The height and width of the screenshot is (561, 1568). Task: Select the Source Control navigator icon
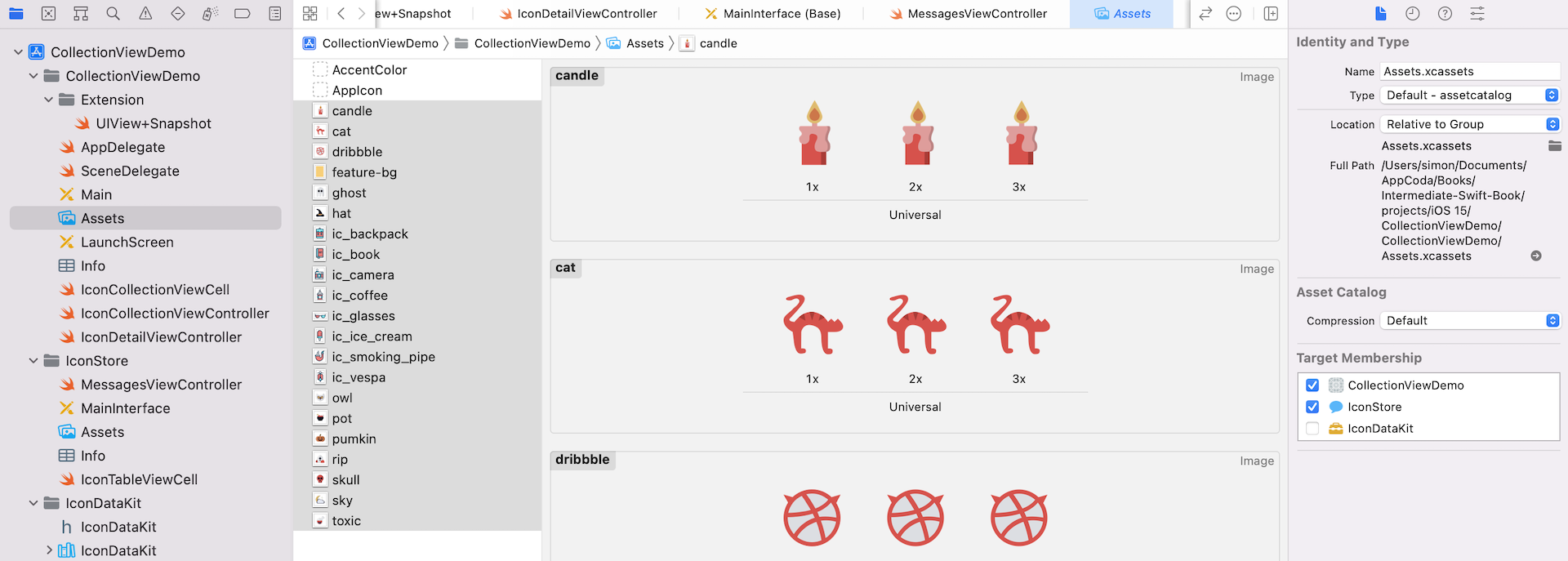click(49, 14)
